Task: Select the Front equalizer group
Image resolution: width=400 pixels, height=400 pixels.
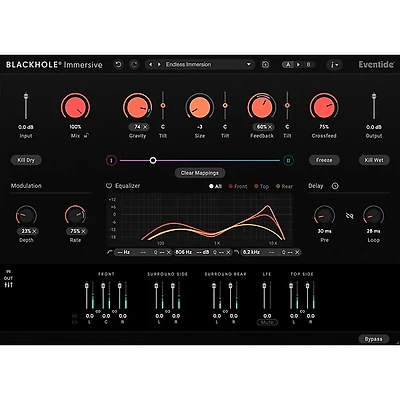Action: coord(238,186)
